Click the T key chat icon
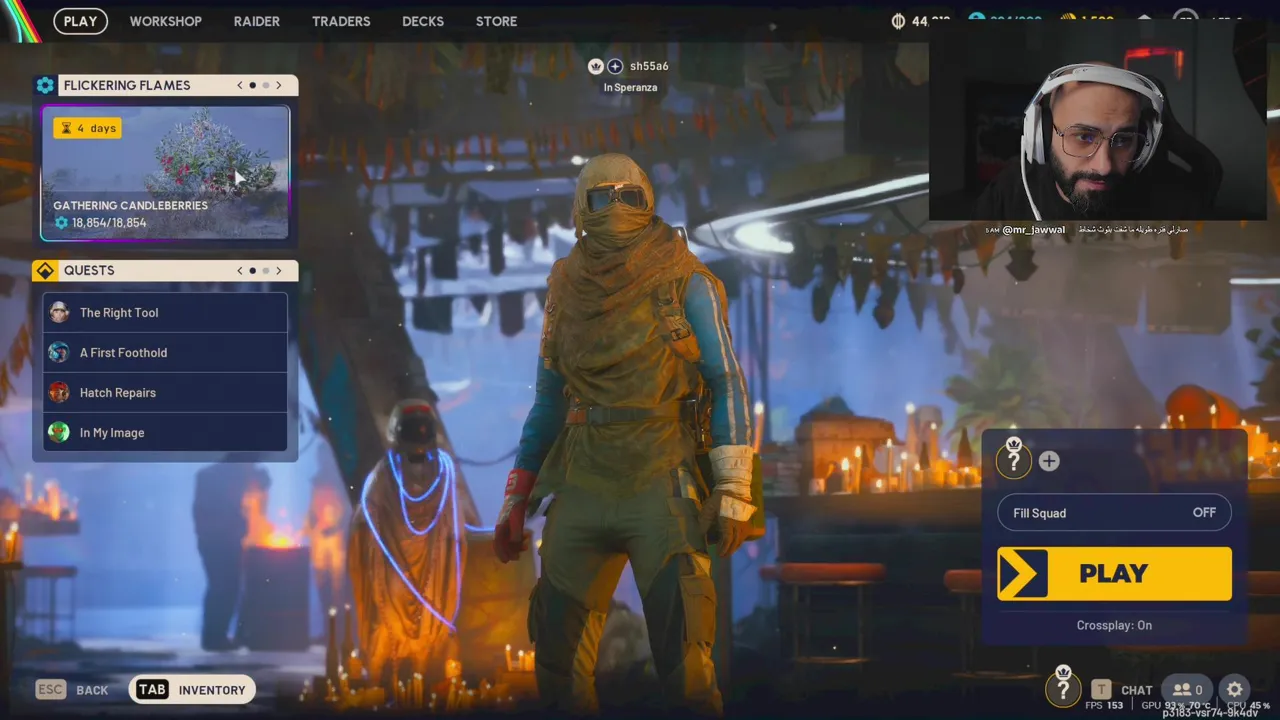This screenshot has width=1280, height=720. coord(1101,689)
